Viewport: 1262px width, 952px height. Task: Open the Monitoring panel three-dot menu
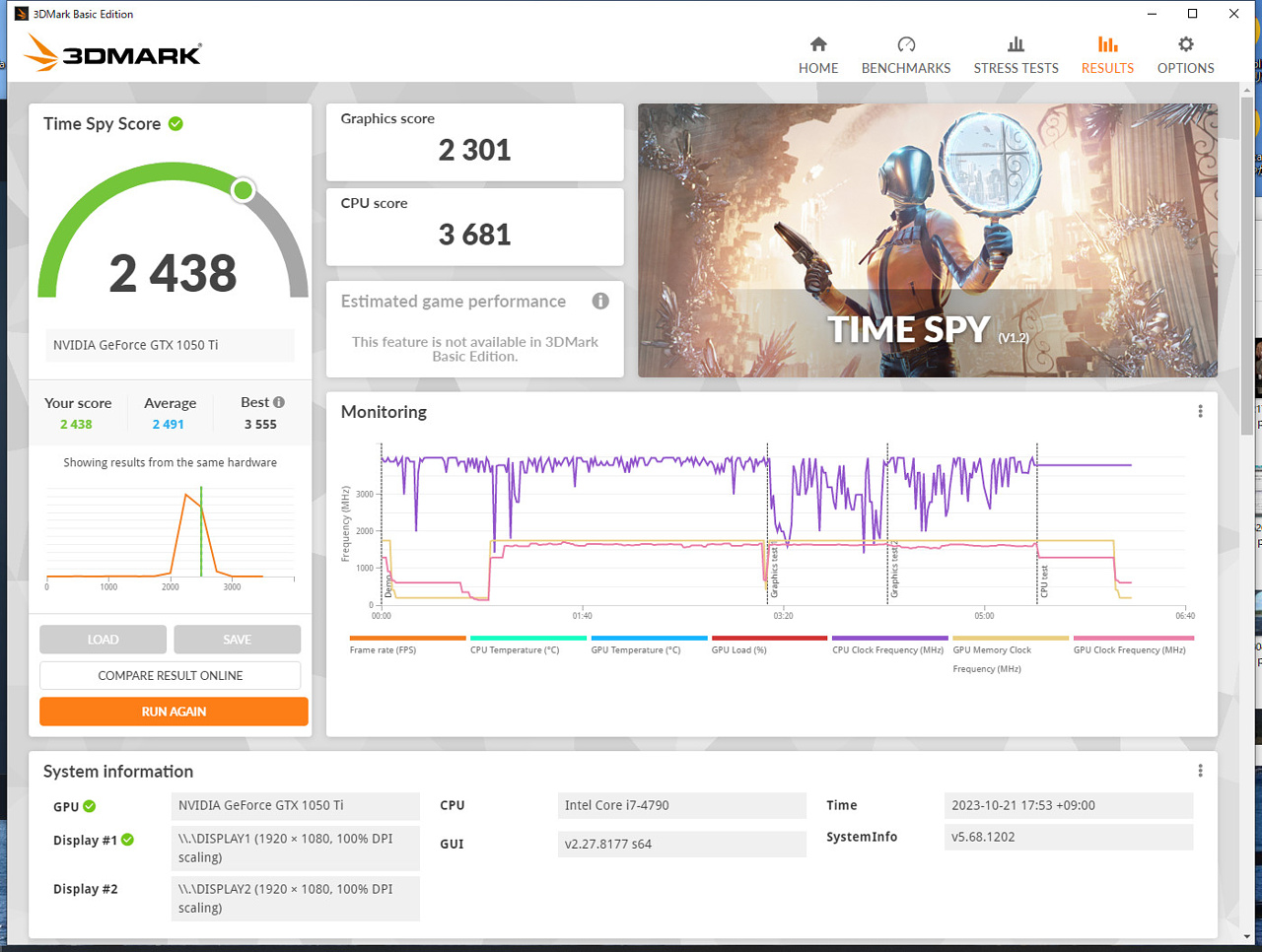(1200, 412)
